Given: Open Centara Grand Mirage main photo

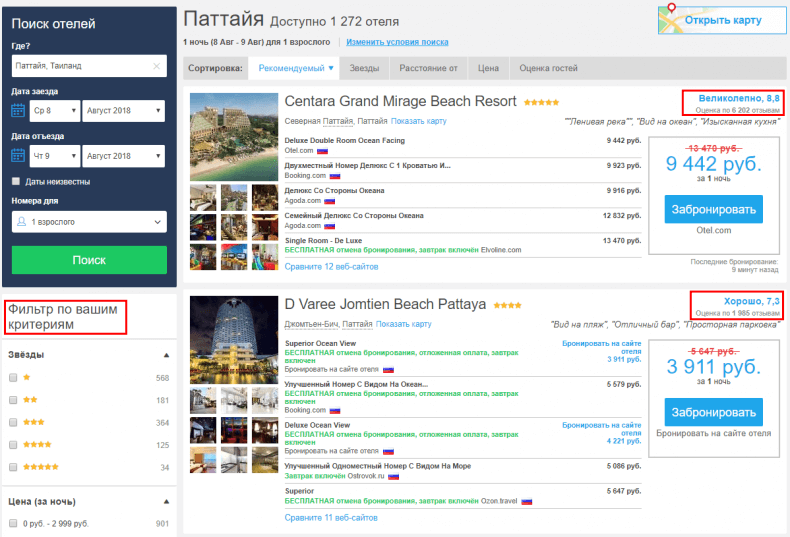Looking at the screenshot, I should coord(234,137).
